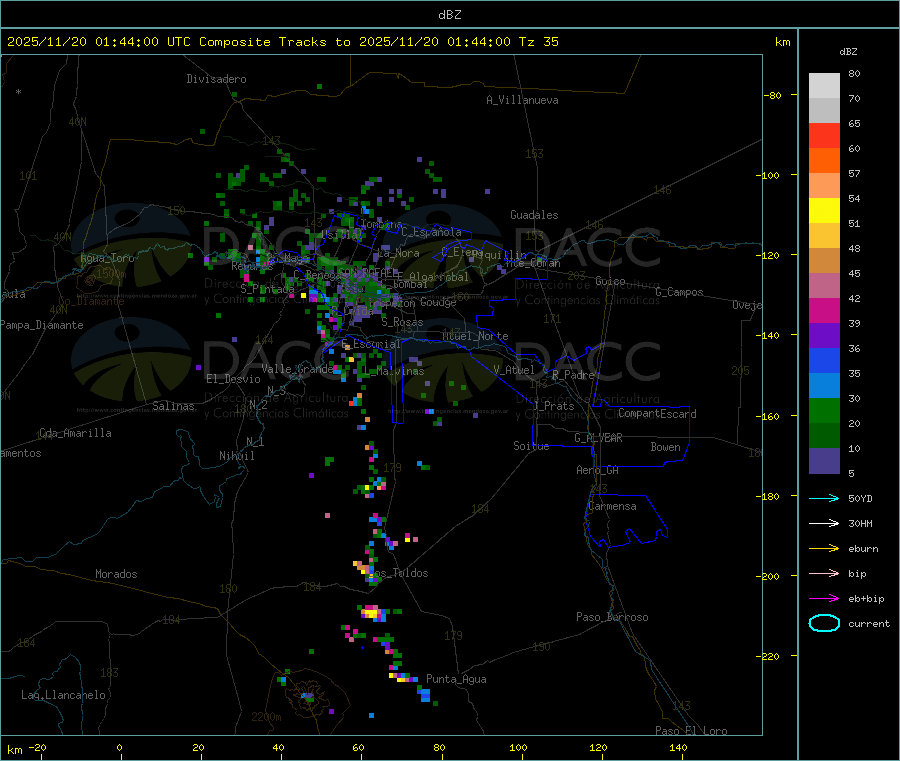
Task: Click the '140' tick on the bottom km axis
Action: pyautogui.click(x=678, y=747)
